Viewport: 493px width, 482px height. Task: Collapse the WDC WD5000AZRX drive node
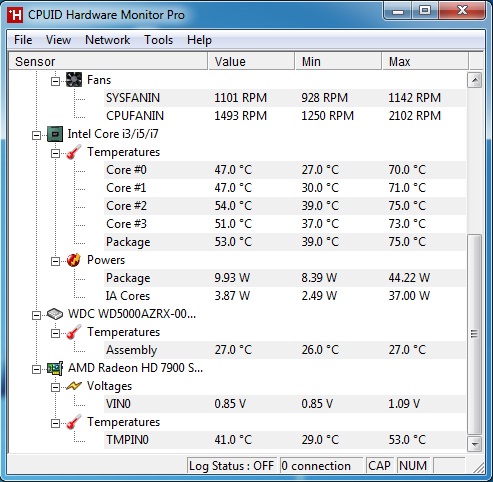(36, 315)
